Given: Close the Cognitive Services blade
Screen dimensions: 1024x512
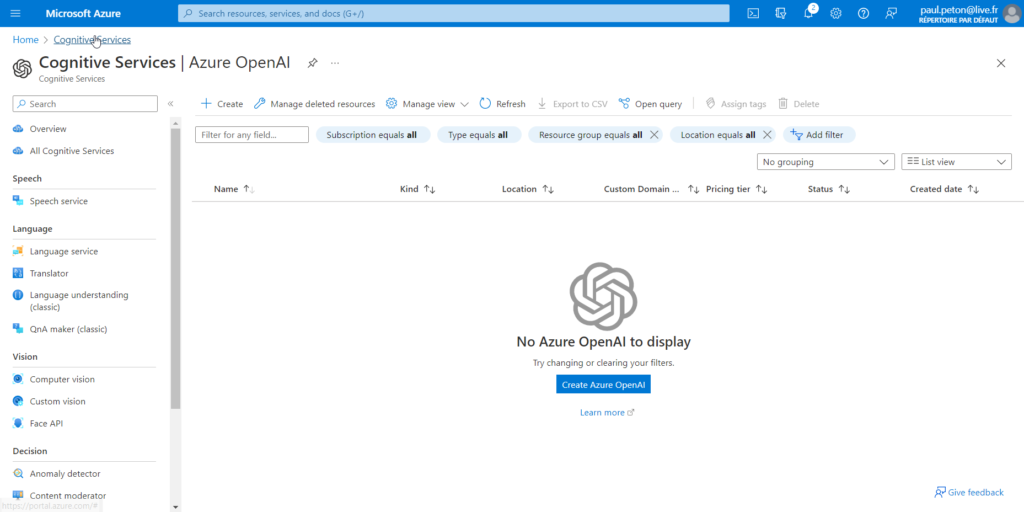Looking at the screenshot, I should pos(1000,63).
